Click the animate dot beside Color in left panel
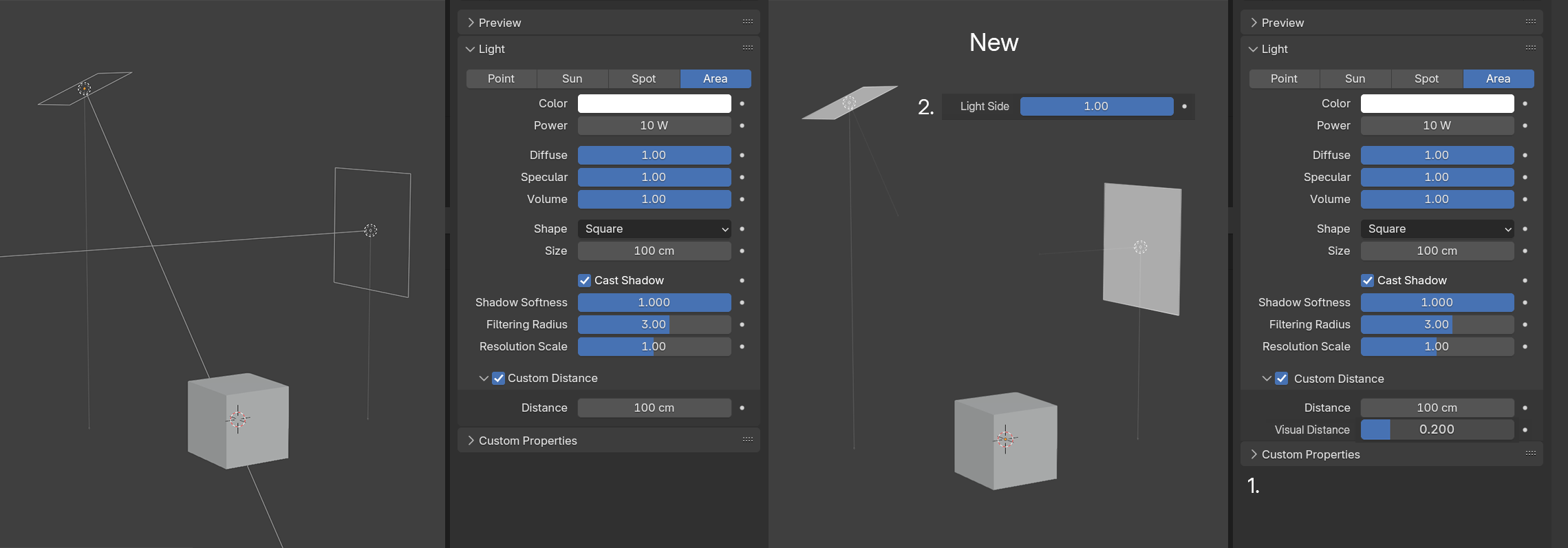The height and width of the screenshot is (548, 1568). 742,103
